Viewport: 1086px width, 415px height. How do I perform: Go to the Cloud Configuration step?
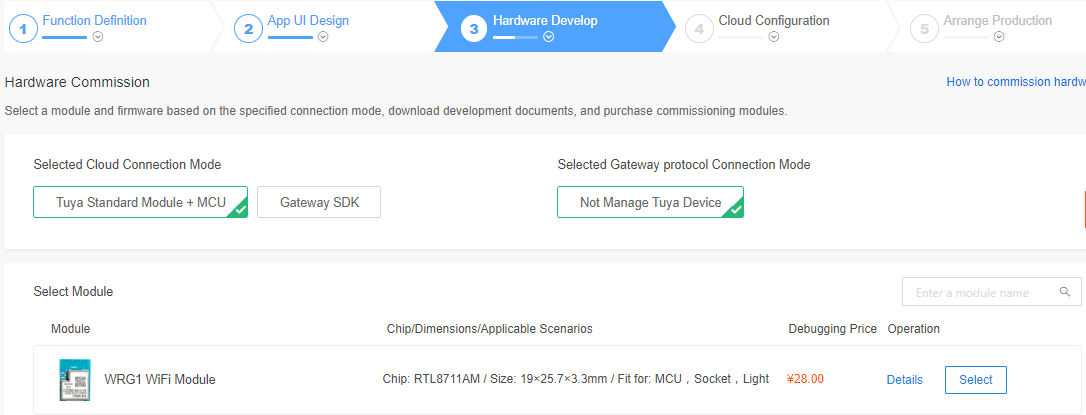click(773, 20)
